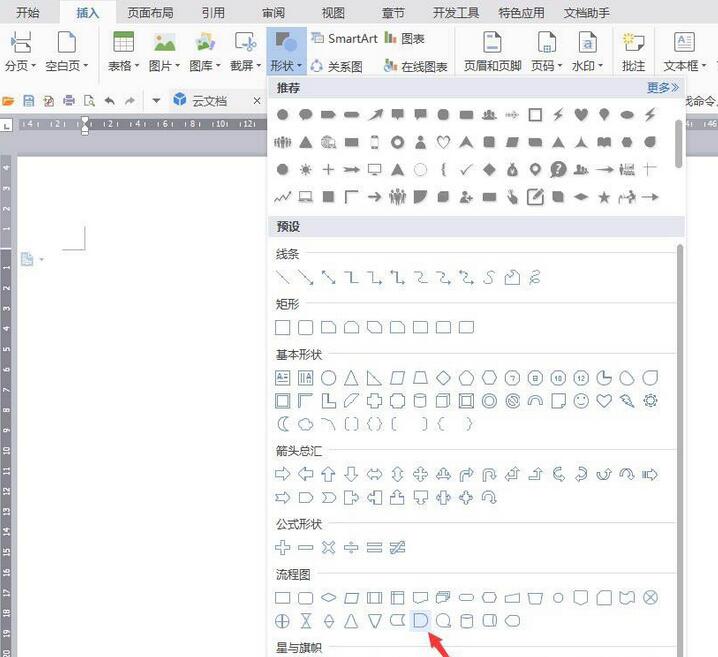Expand the Screenshot dropdown
Viewport: 718px width, 657px height.
click(x=245, y=51)
